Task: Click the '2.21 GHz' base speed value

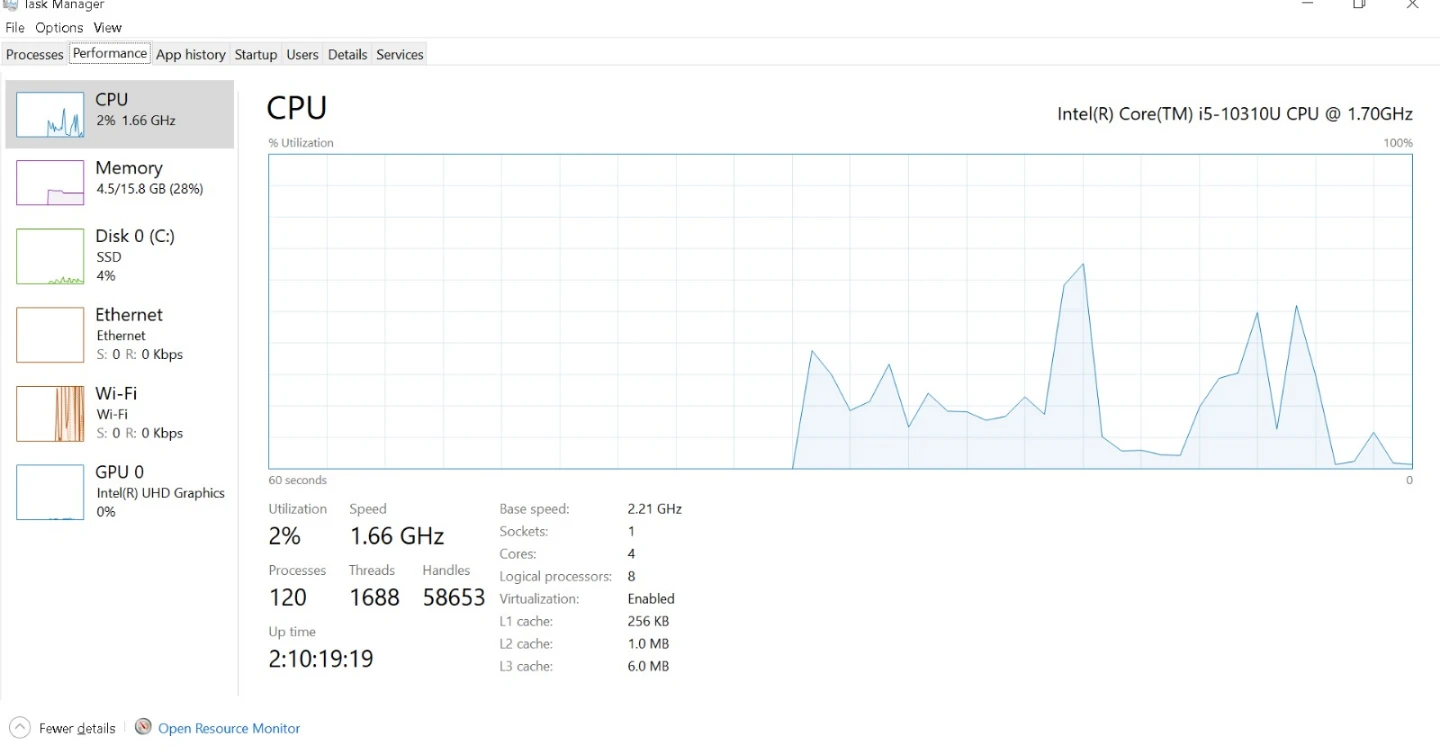Action: pos(655,509)
